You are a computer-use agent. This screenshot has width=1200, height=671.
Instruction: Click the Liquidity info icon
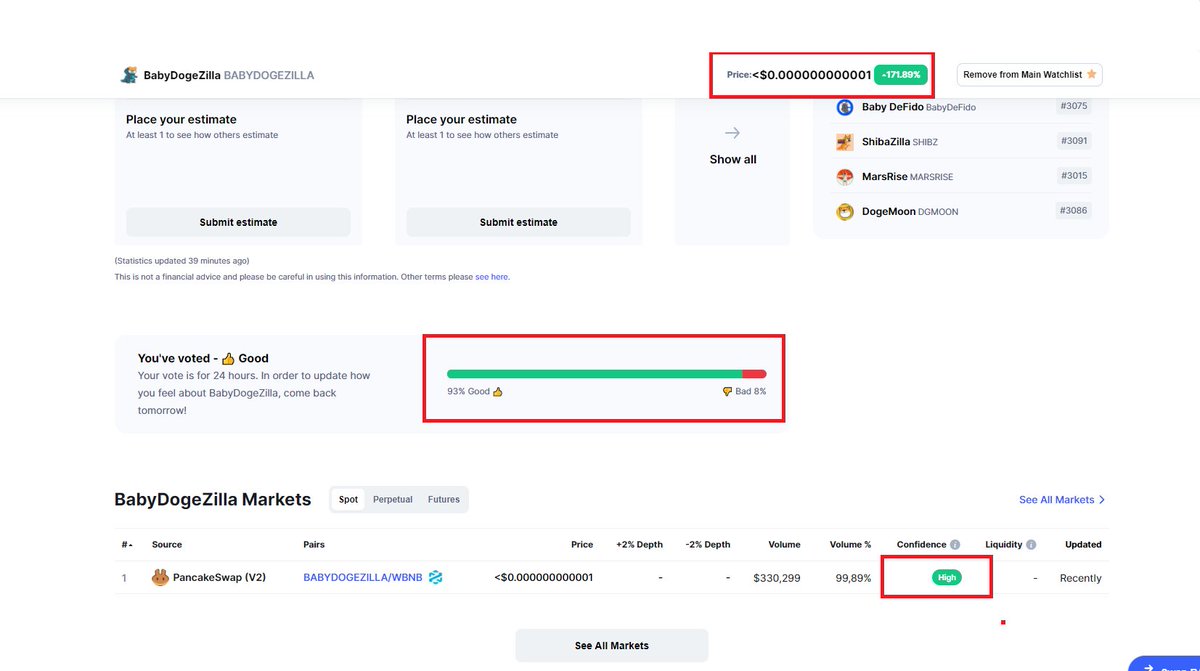(1031, 545)
